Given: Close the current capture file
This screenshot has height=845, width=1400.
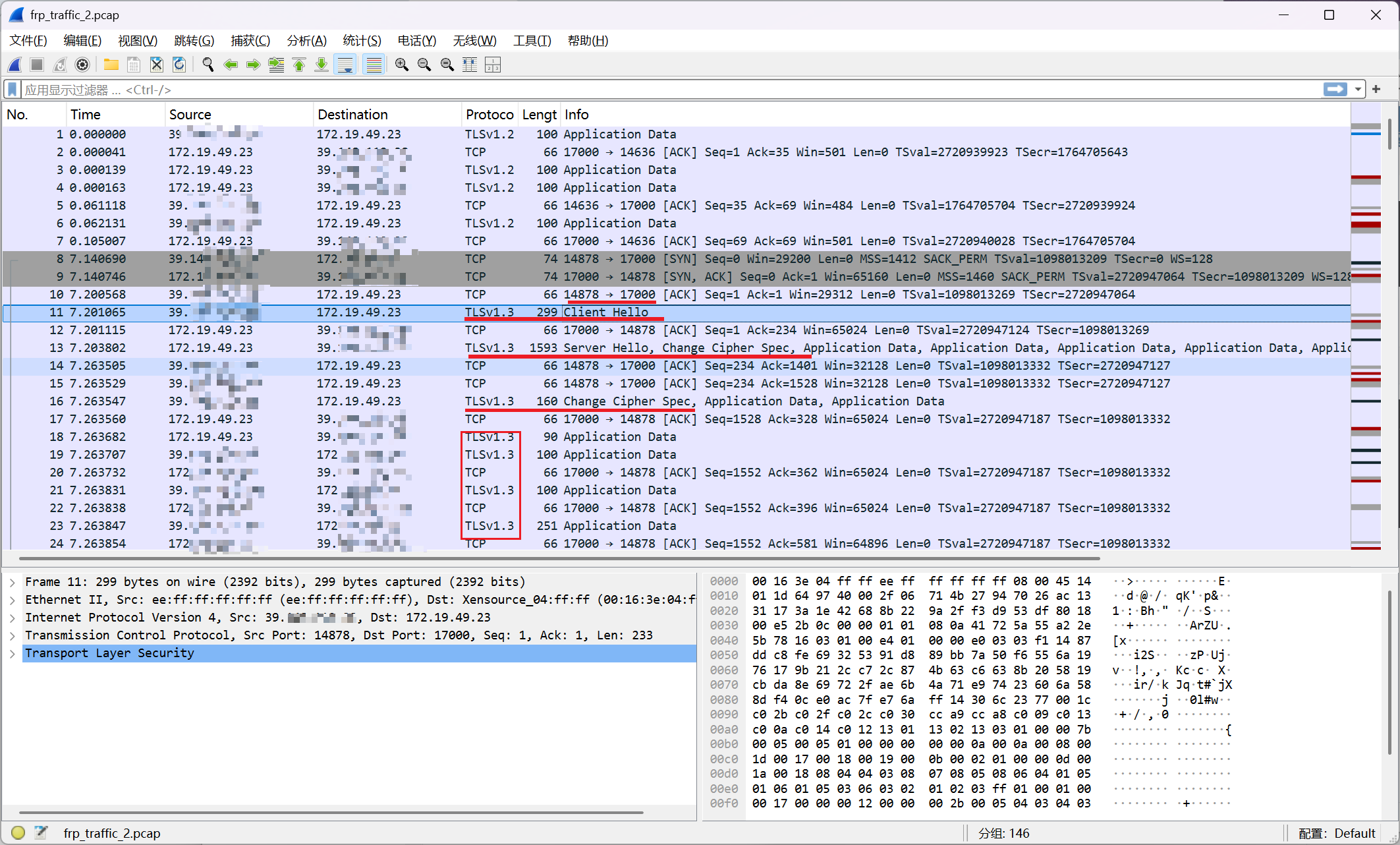Looking at the screenshot, I should 156,65.
